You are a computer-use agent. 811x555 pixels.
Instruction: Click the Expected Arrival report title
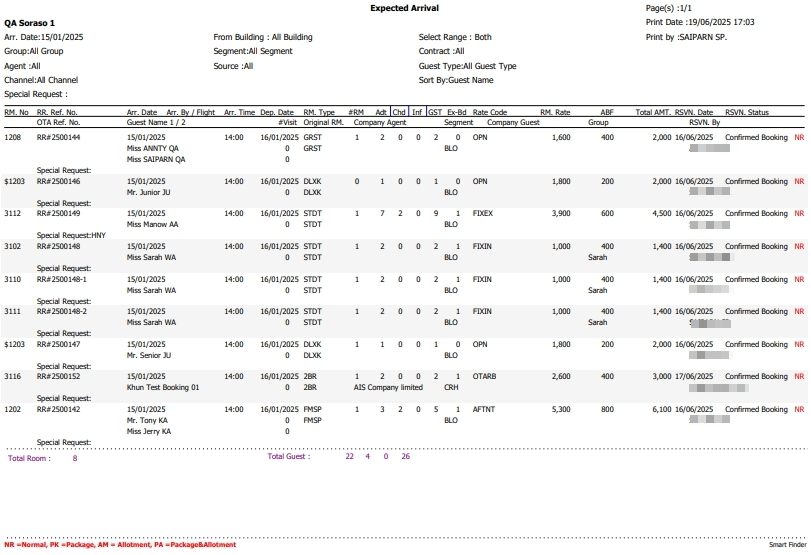click(404, 8)
